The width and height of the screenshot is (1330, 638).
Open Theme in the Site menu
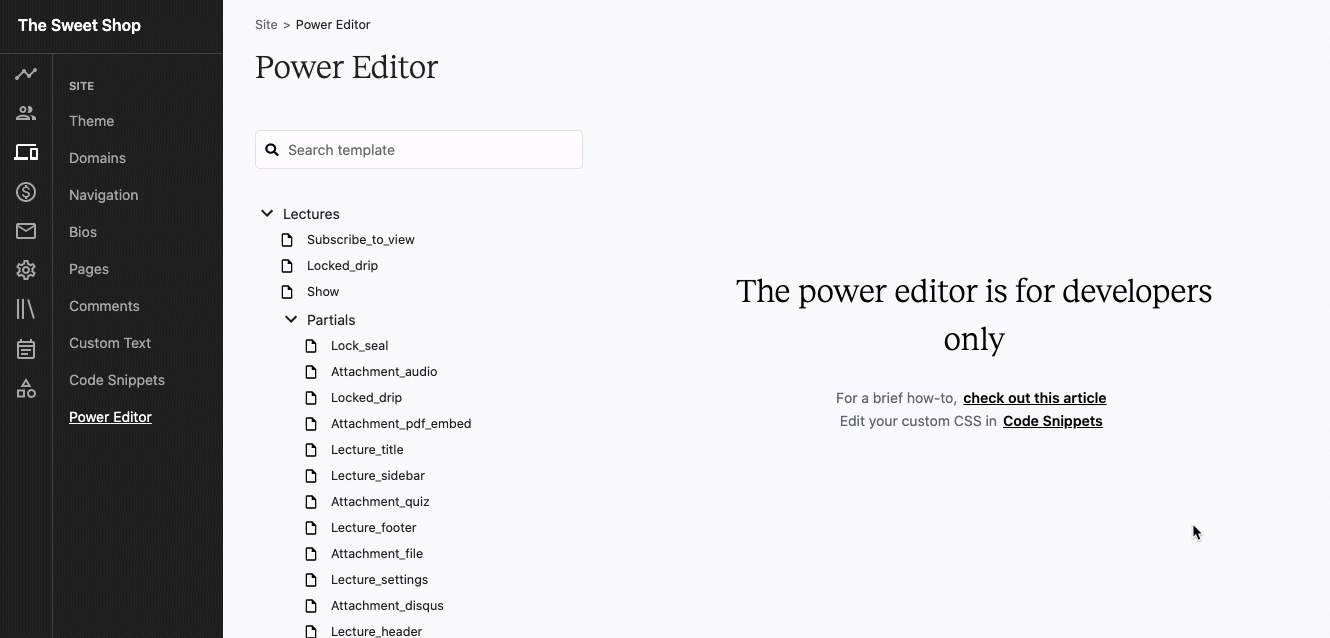point(91,121)
